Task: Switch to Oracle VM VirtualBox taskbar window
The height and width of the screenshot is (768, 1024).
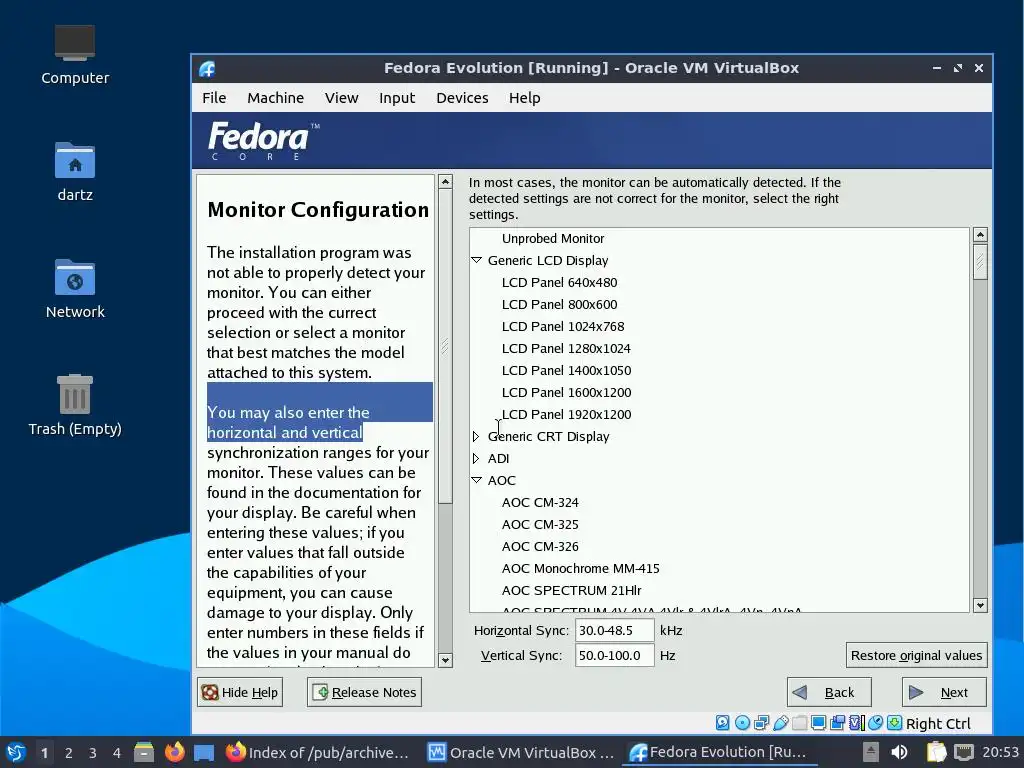Action: 521,752
